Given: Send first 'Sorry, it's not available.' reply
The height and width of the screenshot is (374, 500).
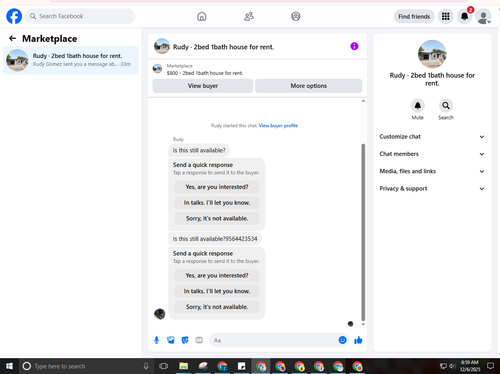Looking at the screenshot, I should (217, 218).
